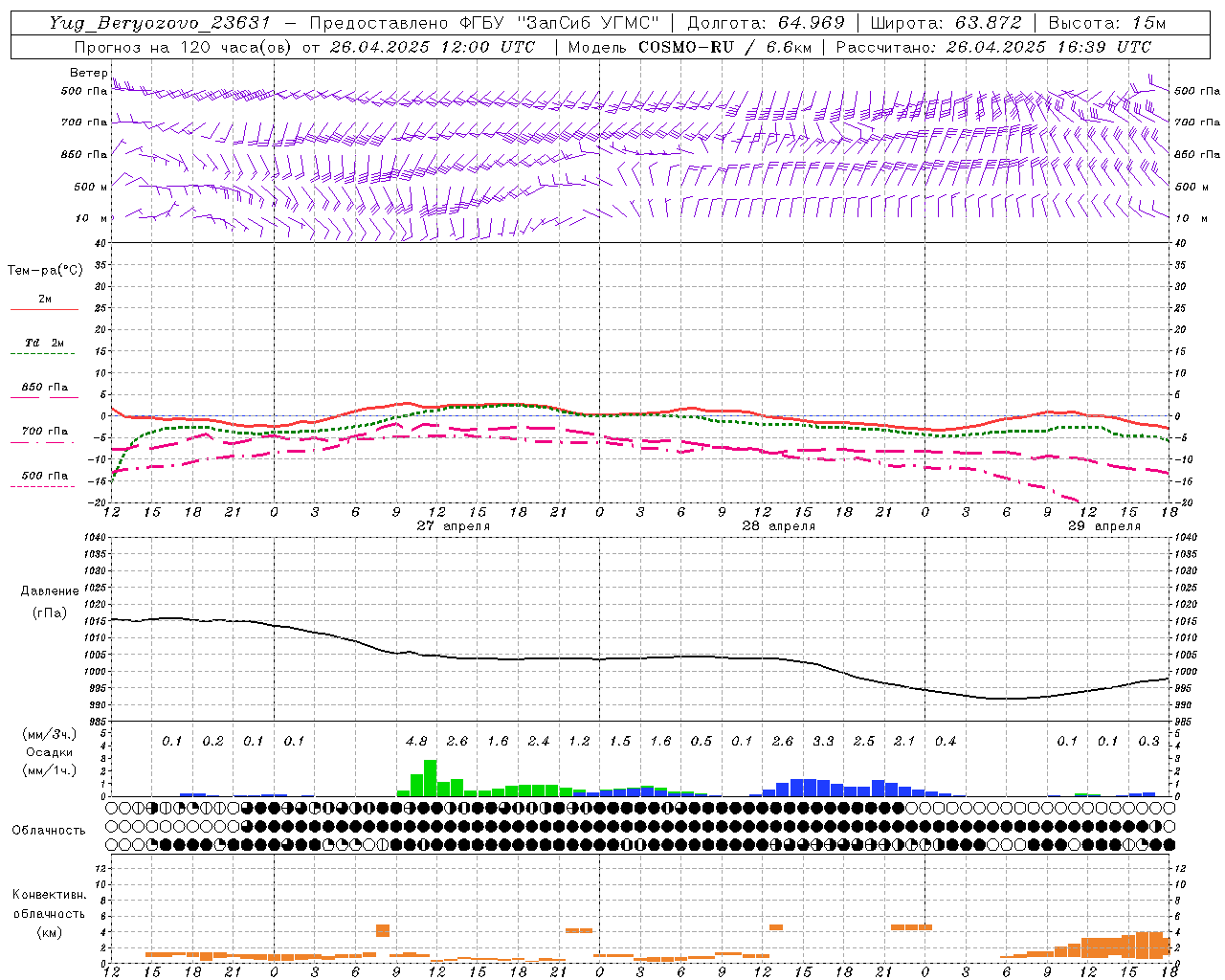The width and height of the screenshot is (1225, 980).
Task: Click the 29 апреля date label
Action: pyautogui.click(x=1104, y=525)
